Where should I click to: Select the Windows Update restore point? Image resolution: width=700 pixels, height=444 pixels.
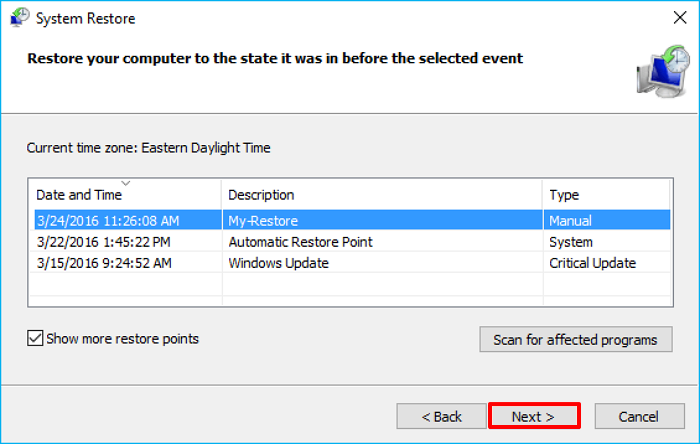click(278, 263)
